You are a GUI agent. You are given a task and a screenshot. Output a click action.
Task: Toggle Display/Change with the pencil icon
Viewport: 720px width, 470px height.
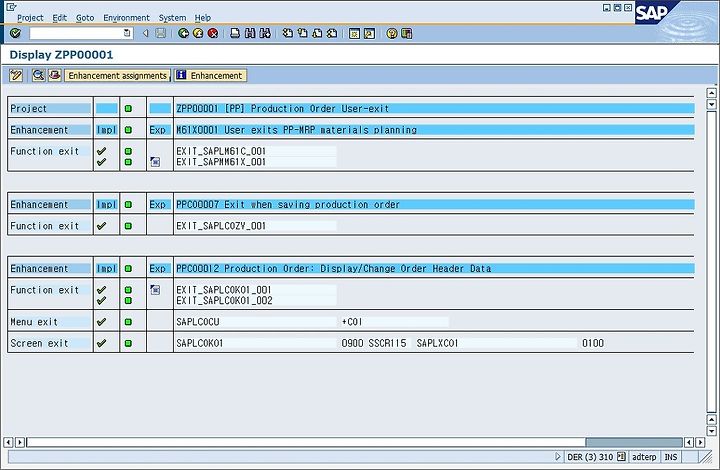click(16, 75)
